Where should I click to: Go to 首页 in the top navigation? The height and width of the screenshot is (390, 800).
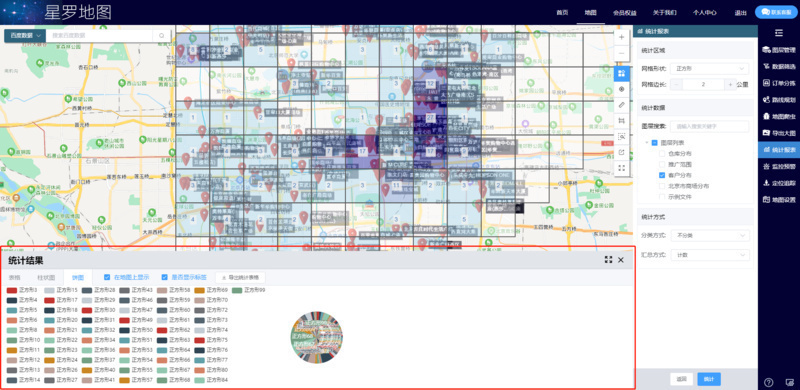tap(562, 12)
